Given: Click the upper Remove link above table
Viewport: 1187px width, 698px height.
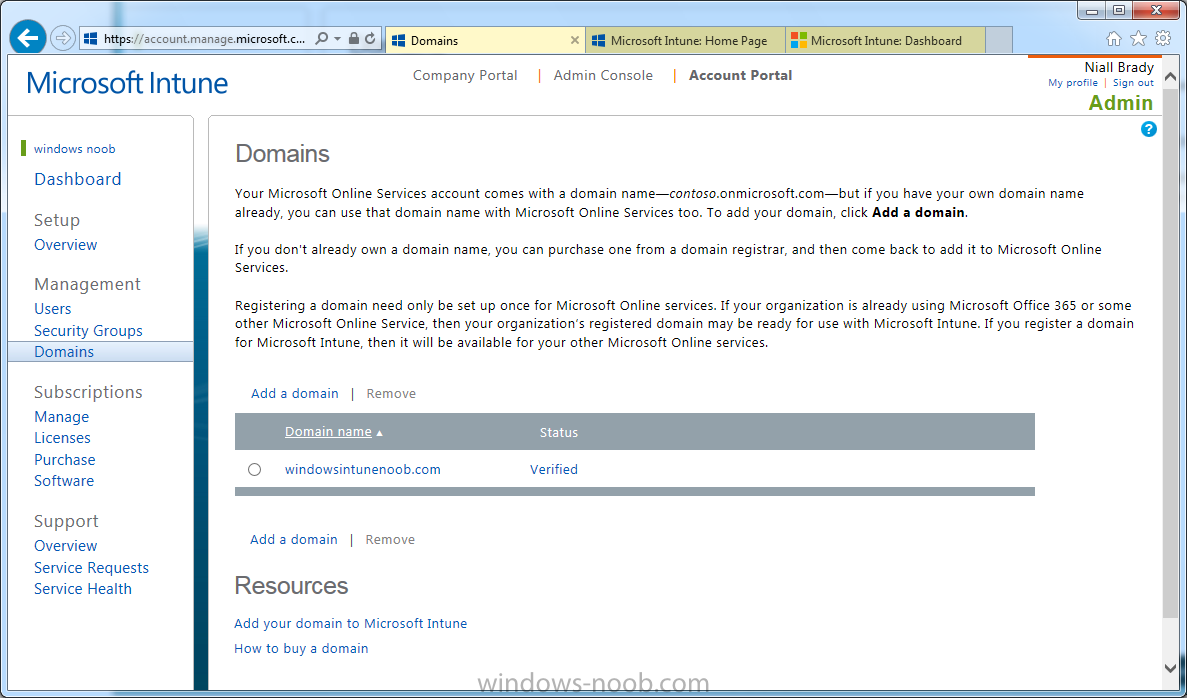Looking at the screenshot, I should click(x=391, y=394).
